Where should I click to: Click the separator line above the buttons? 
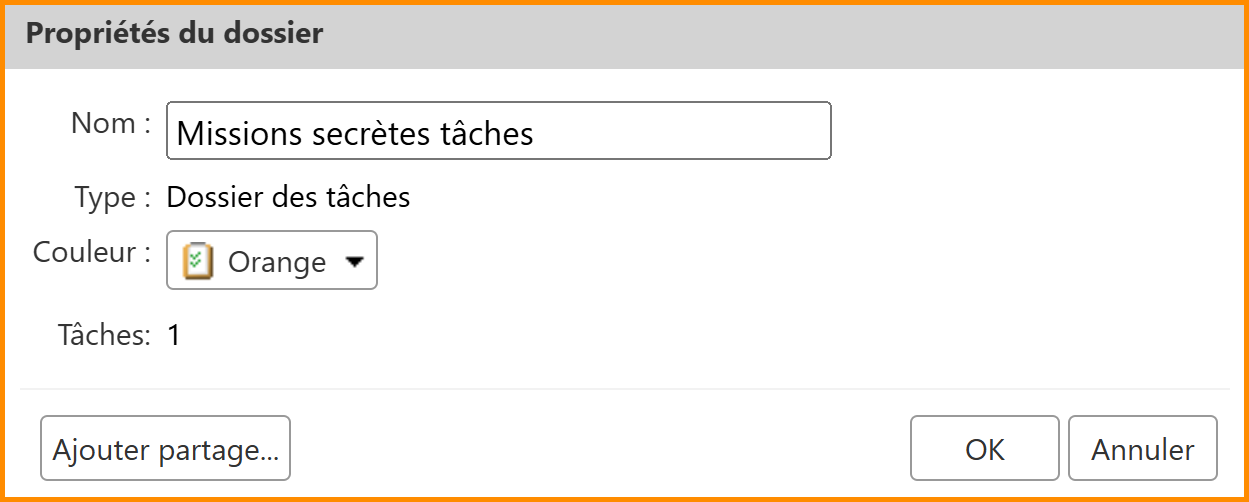pos(624,388)
